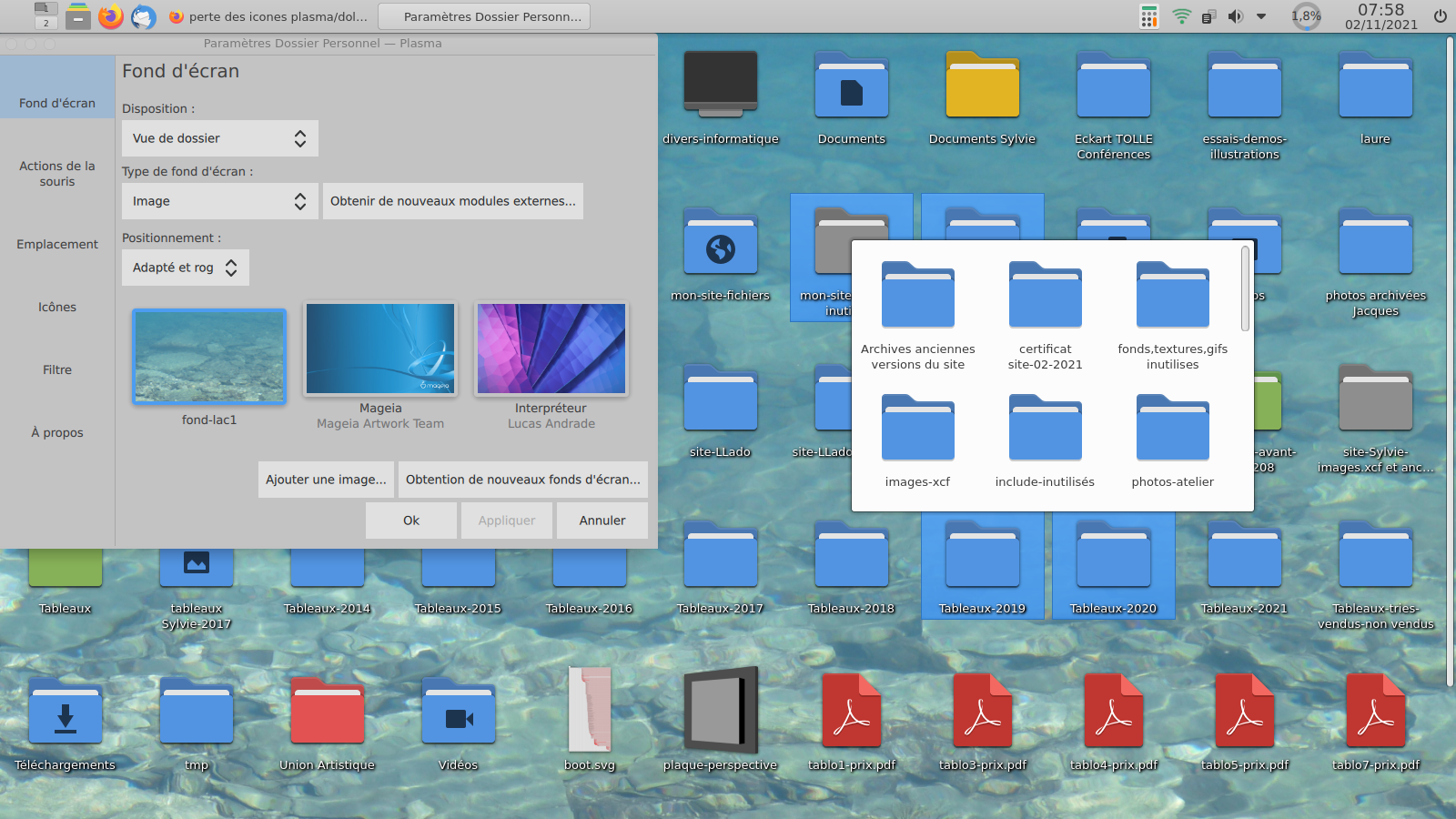Open tablo4-prix.pdf file
Image resolution: width=1456 pixels, height=819 pixels.
pos(1114,711)
